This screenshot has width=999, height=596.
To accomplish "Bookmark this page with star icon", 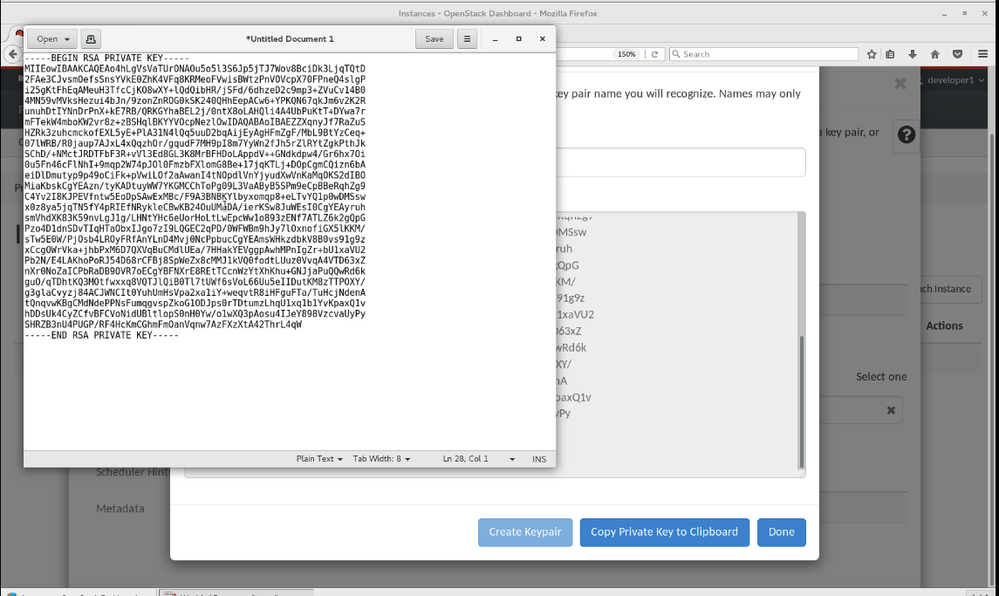I will coord(872,54).
